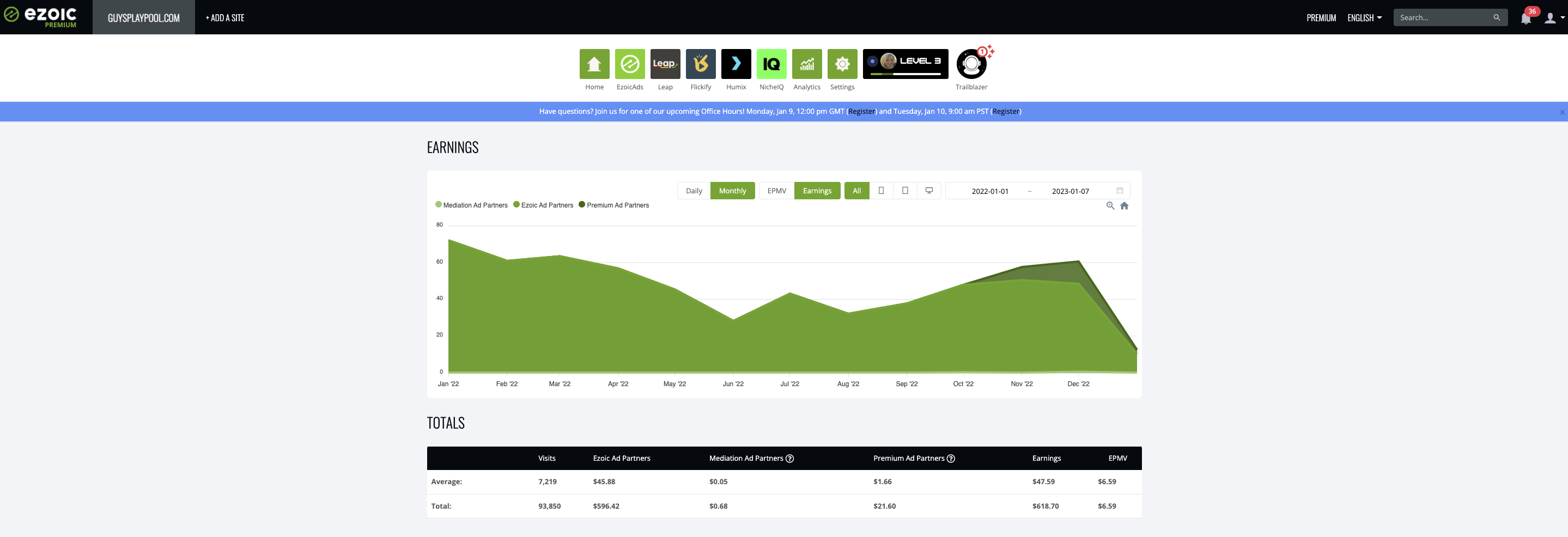Select the GUYSPLAYPOOL.COM site tab
The image size is (1568, 537).
[x=144, y=17]
